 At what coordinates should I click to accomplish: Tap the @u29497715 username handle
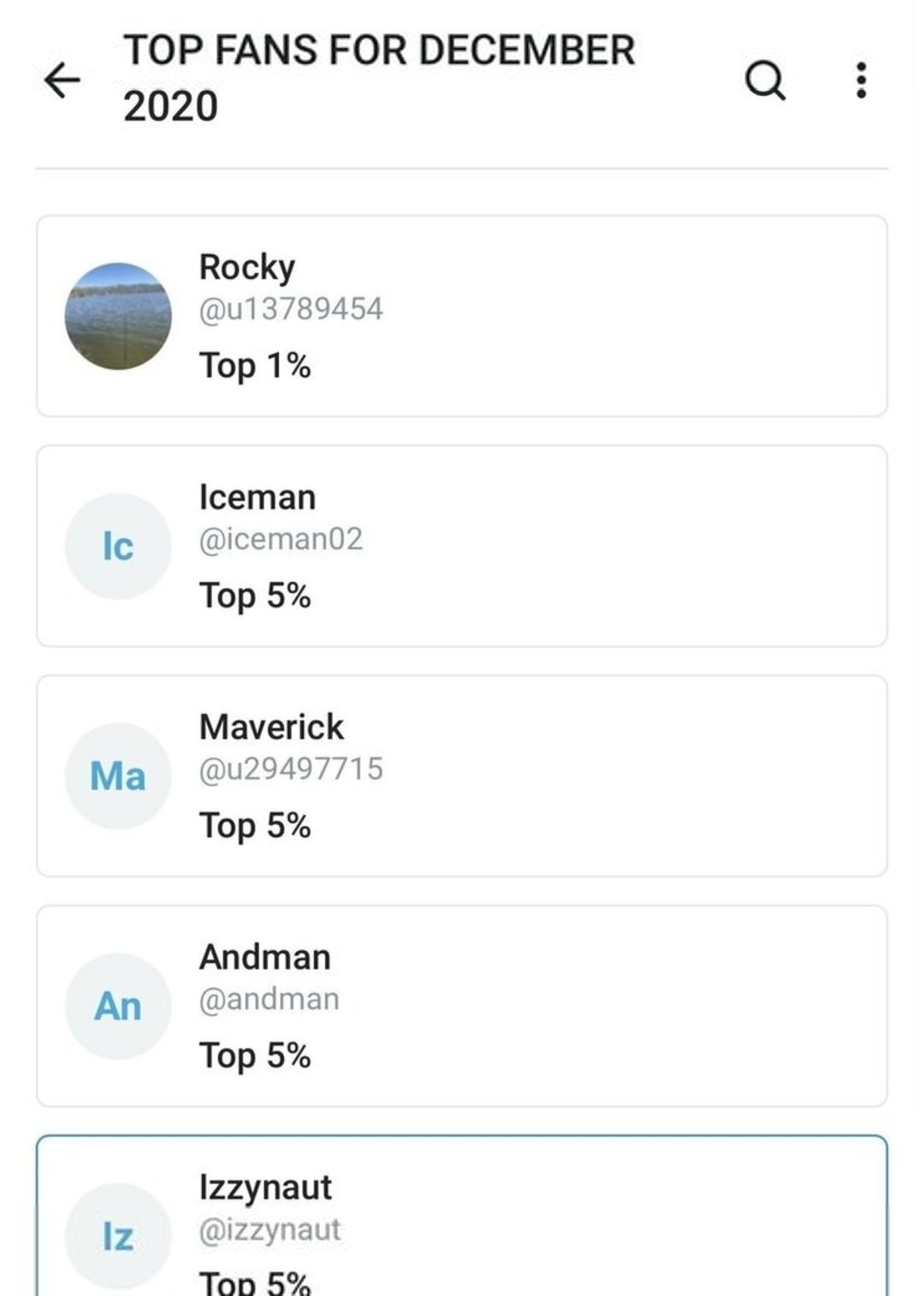[291, 769]
